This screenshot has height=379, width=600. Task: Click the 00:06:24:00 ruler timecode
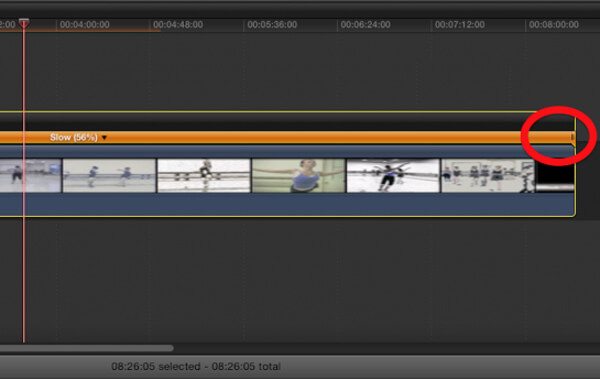pos(365,25)
